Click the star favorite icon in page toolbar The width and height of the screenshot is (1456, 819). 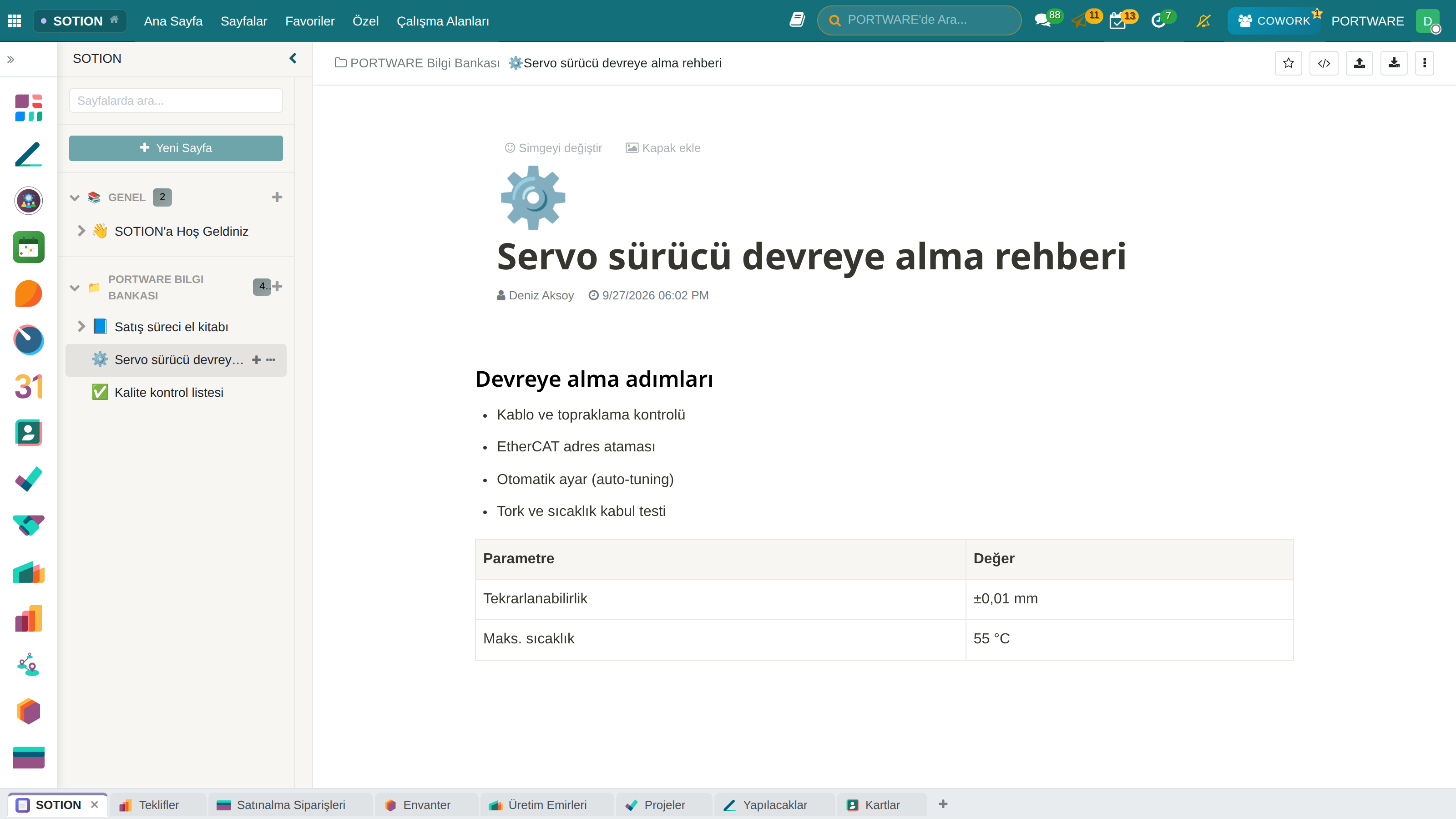(x=1288, y=63)
